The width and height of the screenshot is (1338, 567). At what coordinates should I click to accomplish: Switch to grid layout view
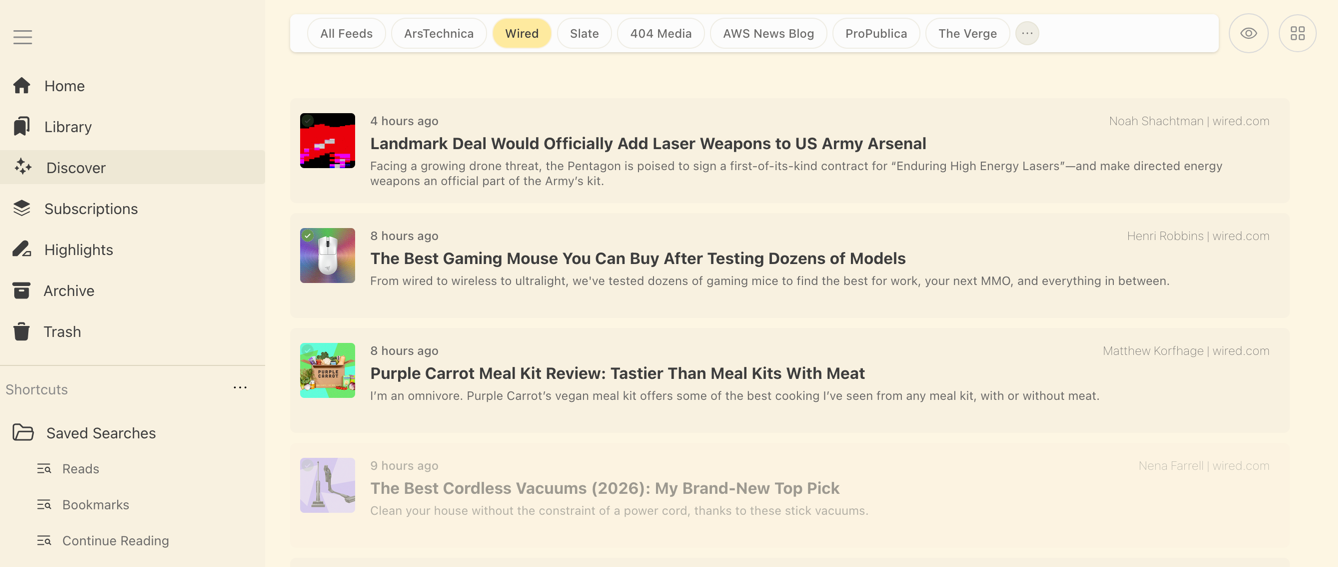[x=1297, y=33]
